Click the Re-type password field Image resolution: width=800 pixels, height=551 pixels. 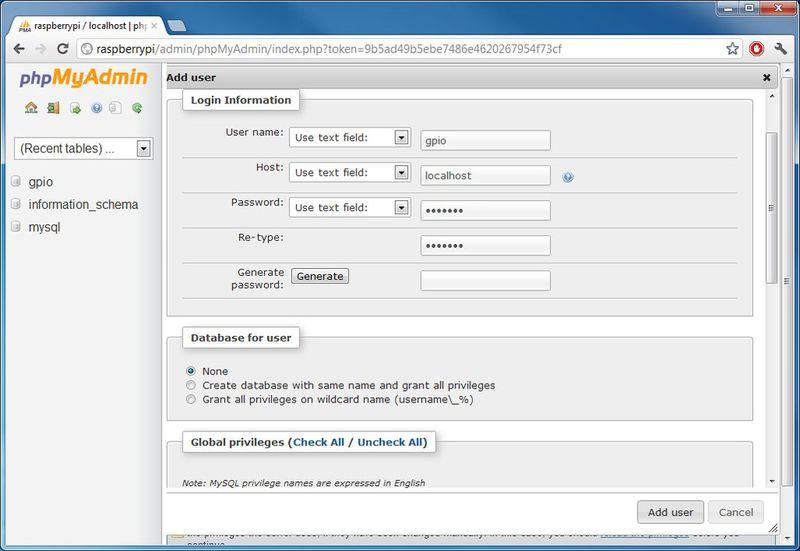tap(485, 245)
